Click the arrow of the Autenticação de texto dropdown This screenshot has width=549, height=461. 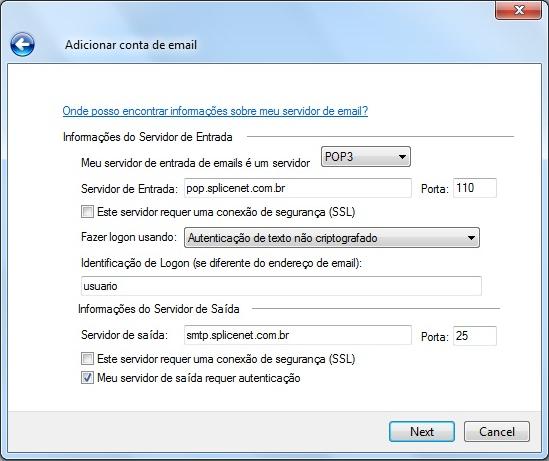471,238
